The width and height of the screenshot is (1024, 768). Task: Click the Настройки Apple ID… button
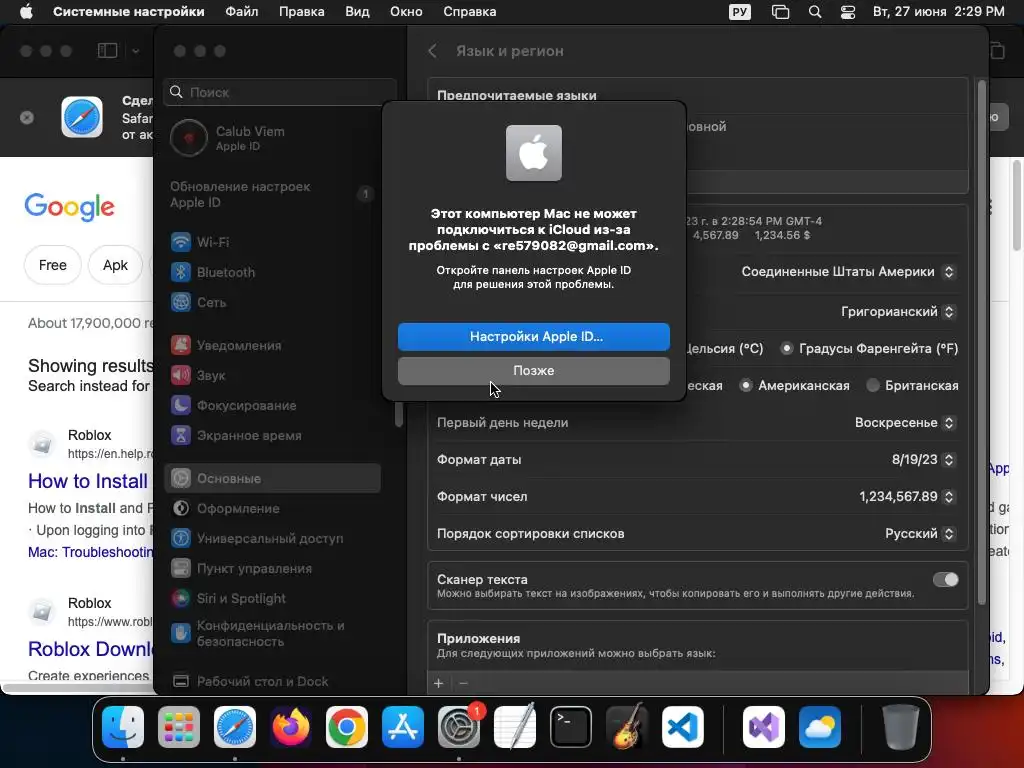point(534,336)
